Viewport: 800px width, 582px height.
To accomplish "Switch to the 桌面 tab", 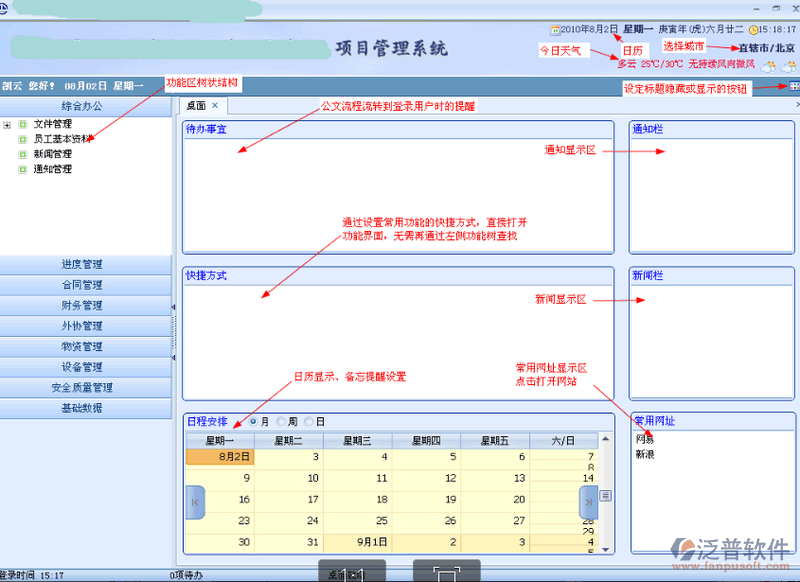I will pyautogui.click(x=196, y=105).
